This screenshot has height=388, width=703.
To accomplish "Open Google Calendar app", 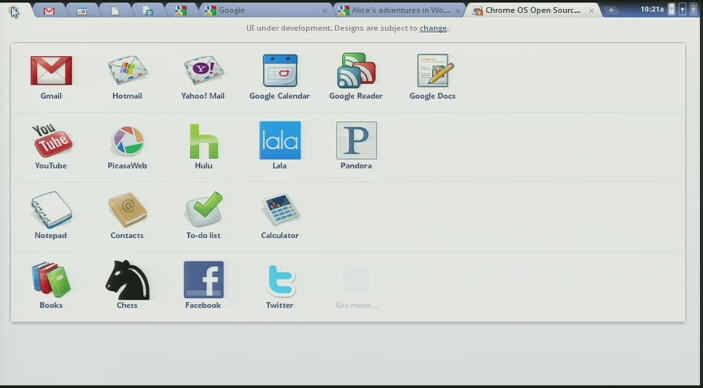I will pyautogui.click(x=280, y=70).
